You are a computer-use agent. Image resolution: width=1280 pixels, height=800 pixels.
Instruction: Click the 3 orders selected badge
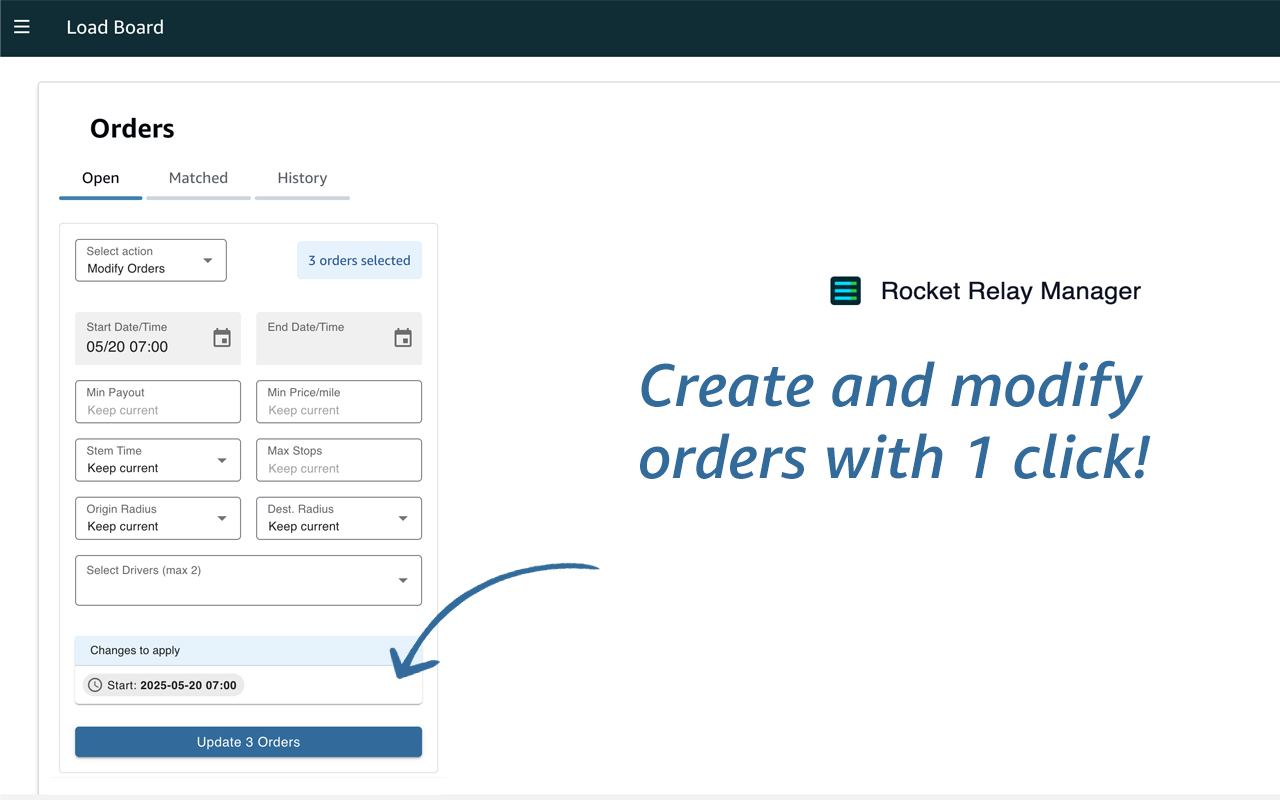click(x=359, y=260)
